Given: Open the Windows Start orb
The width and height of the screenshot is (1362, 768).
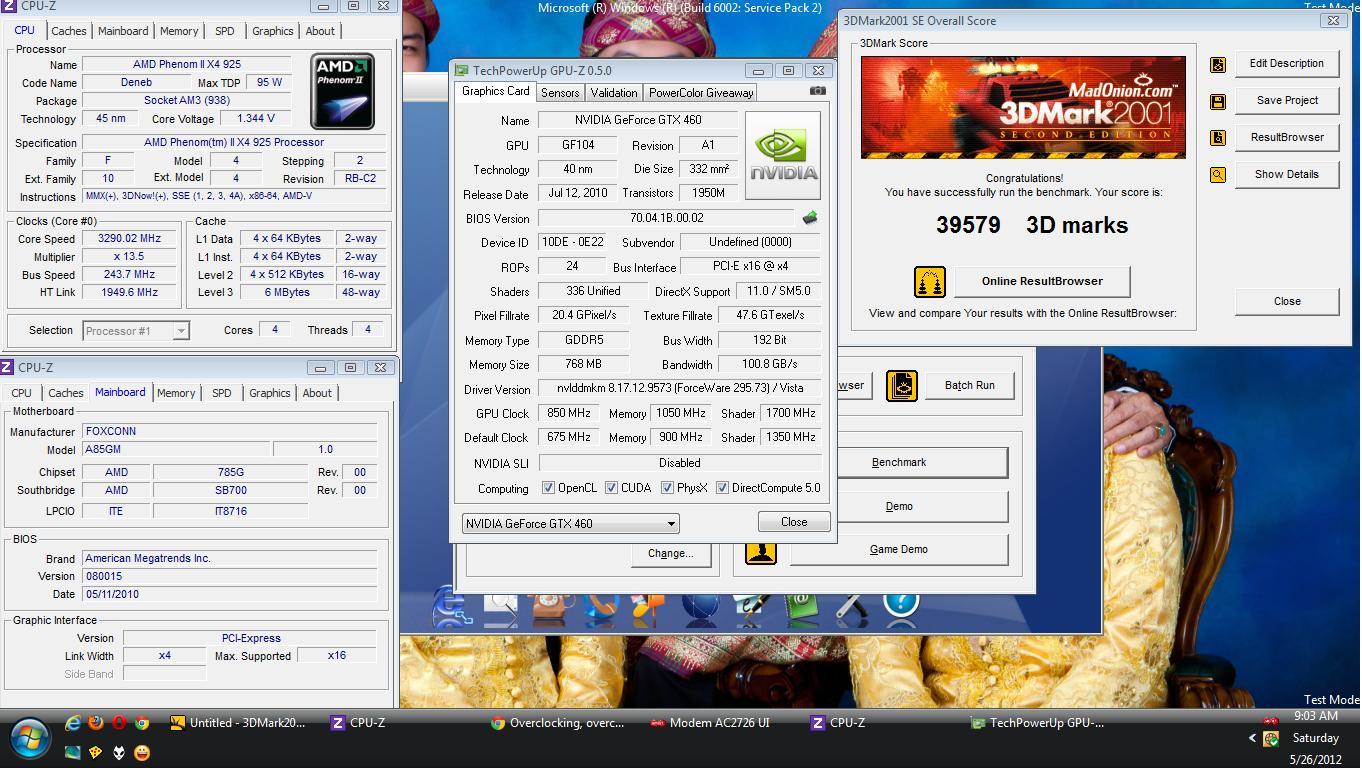Looking at the screenshot, I should [x=31, y=737].
